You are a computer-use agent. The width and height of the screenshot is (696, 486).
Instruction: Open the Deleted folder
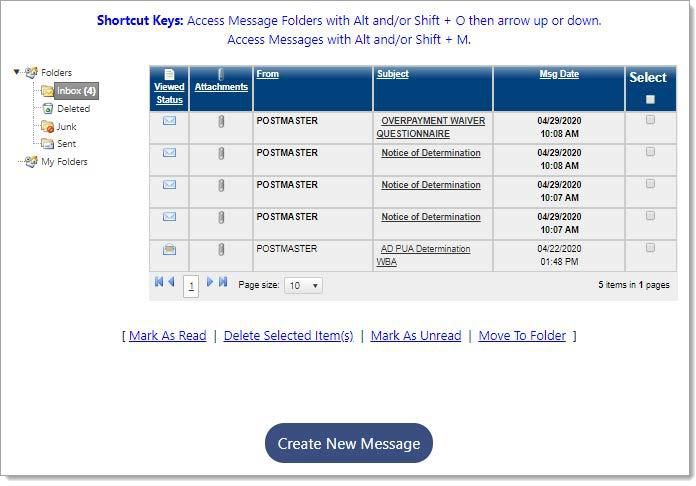tap(73, 109)
